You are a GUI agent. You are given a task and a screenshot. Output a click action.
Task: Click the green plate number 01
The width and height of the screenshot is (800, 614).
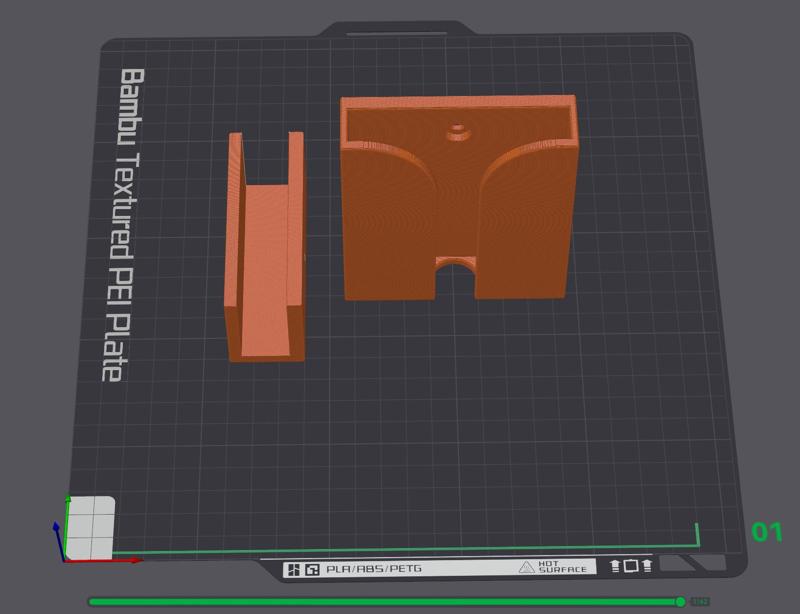pos(767,532)
